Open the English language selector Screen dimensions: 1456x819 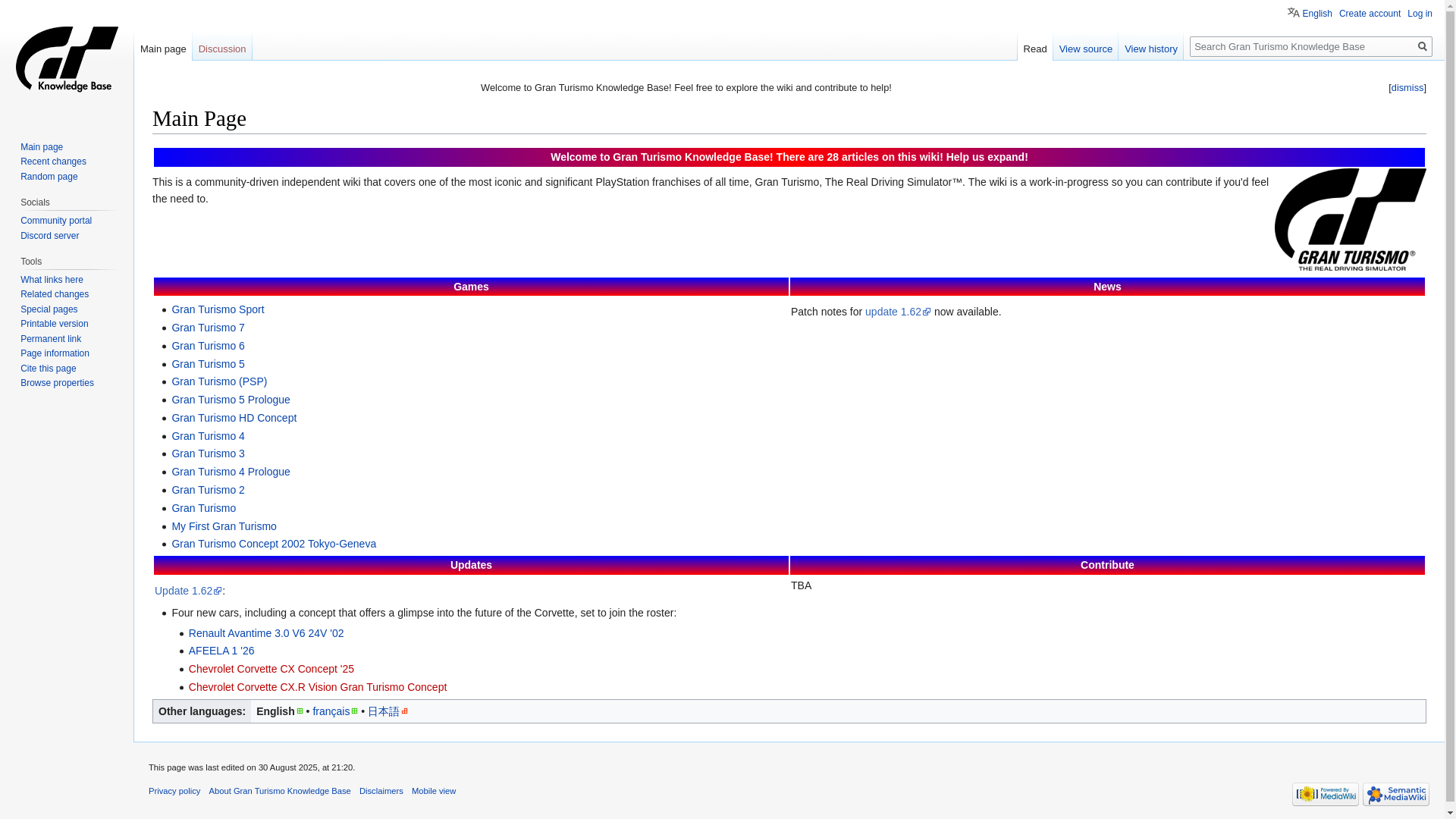point(1310,13)
